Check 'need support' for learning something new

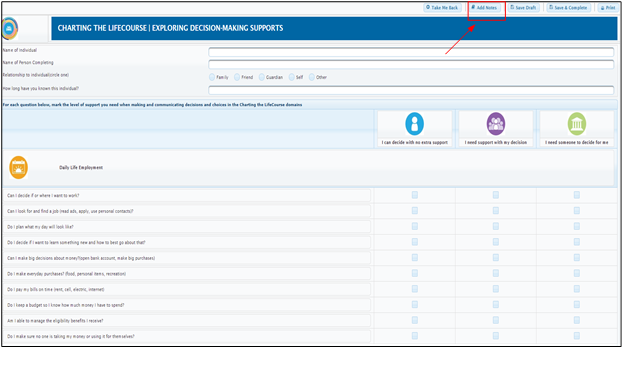pyautogui.click(x=496, y=242)
